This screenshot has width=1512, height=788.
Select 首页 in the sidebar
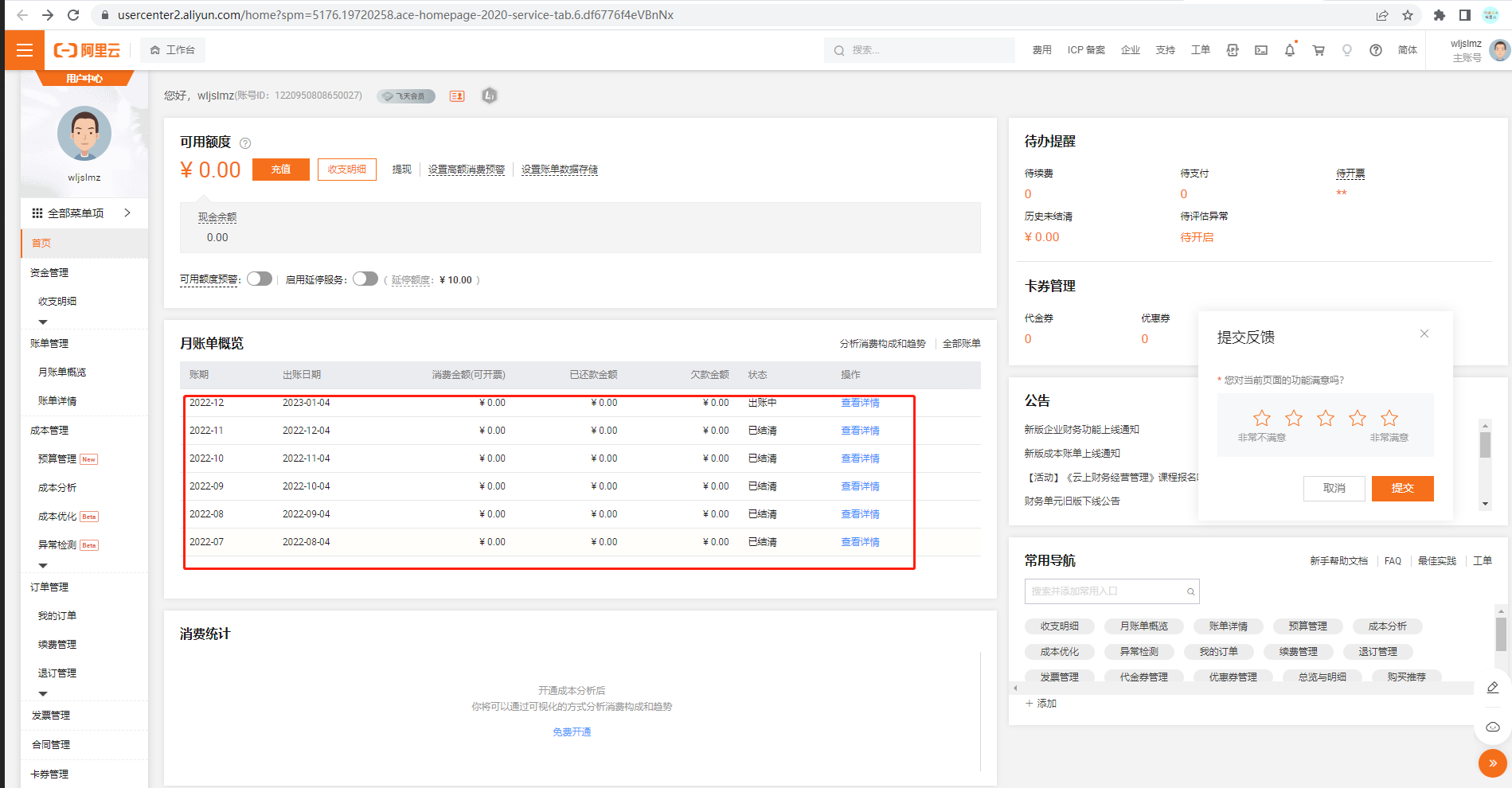[x=84, y=244]
